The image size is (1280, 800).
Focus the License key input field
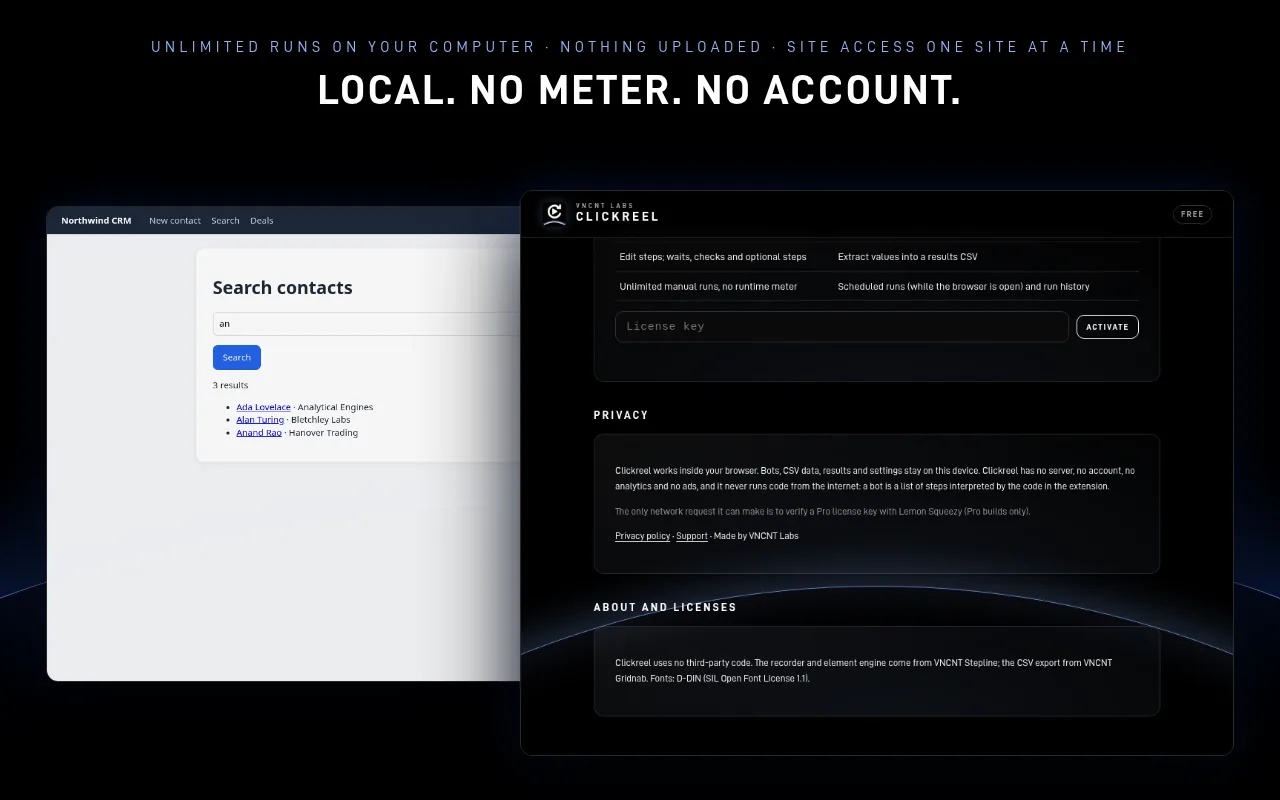tap(842, 327)
